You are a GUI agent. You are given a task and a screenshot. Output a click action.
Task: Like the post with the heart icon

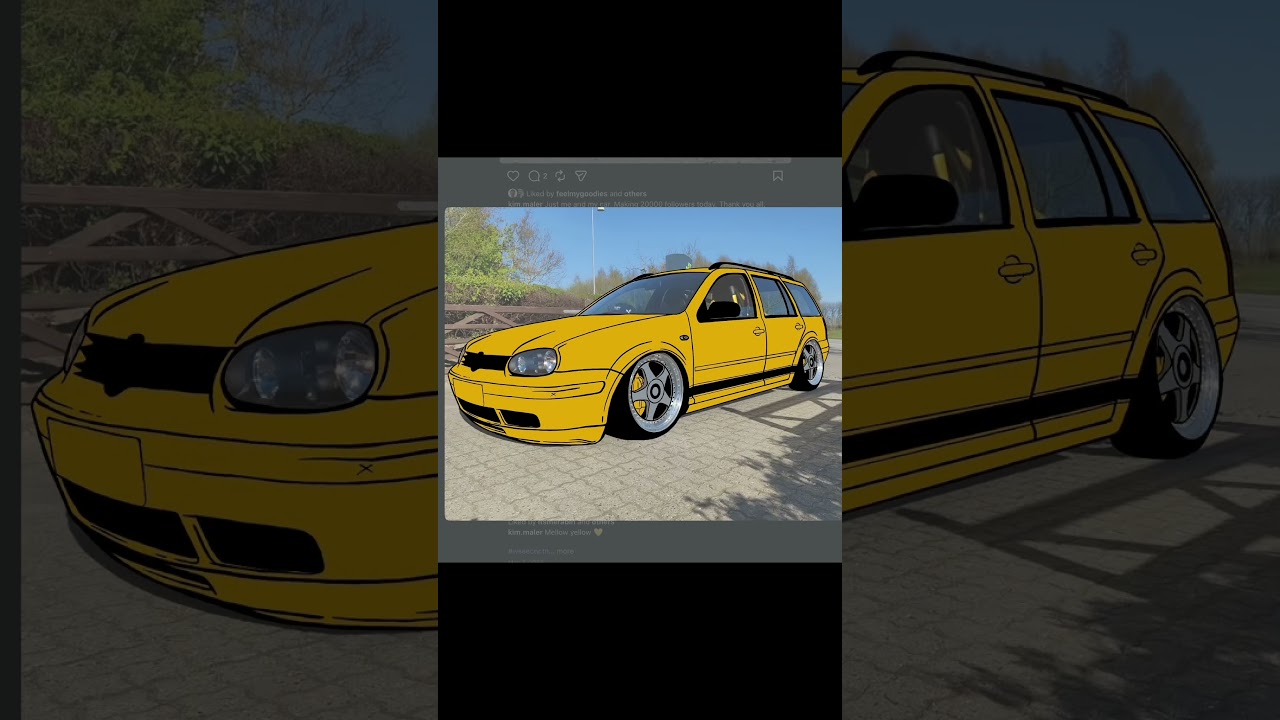[x=513, y=176]
